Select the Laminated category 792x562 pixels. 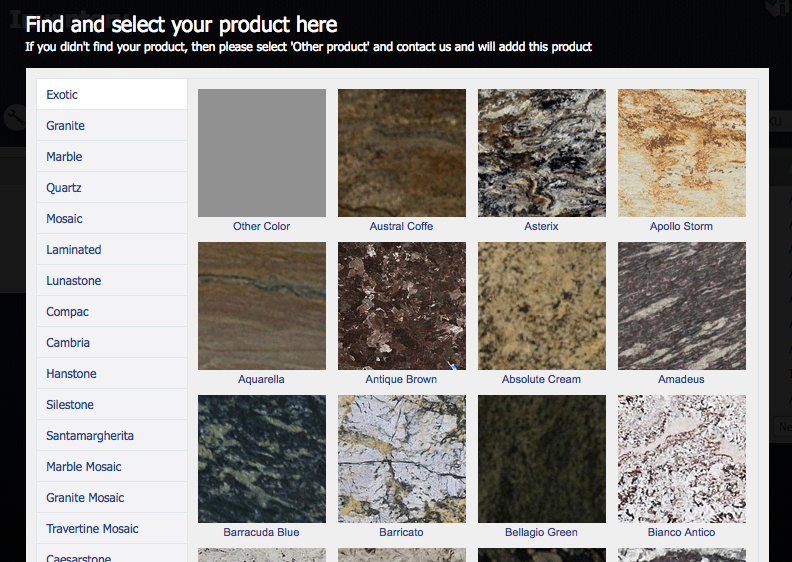112,249
